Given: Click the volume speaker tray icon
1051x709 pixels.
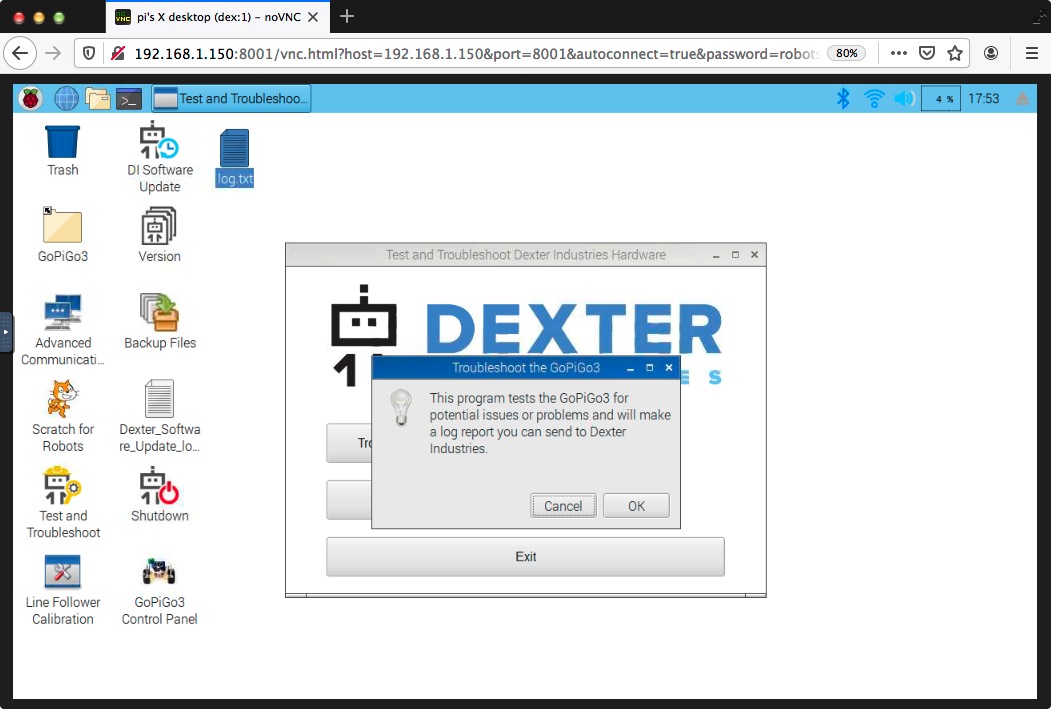Looking at the screenshot, I should tap(904, 98).
